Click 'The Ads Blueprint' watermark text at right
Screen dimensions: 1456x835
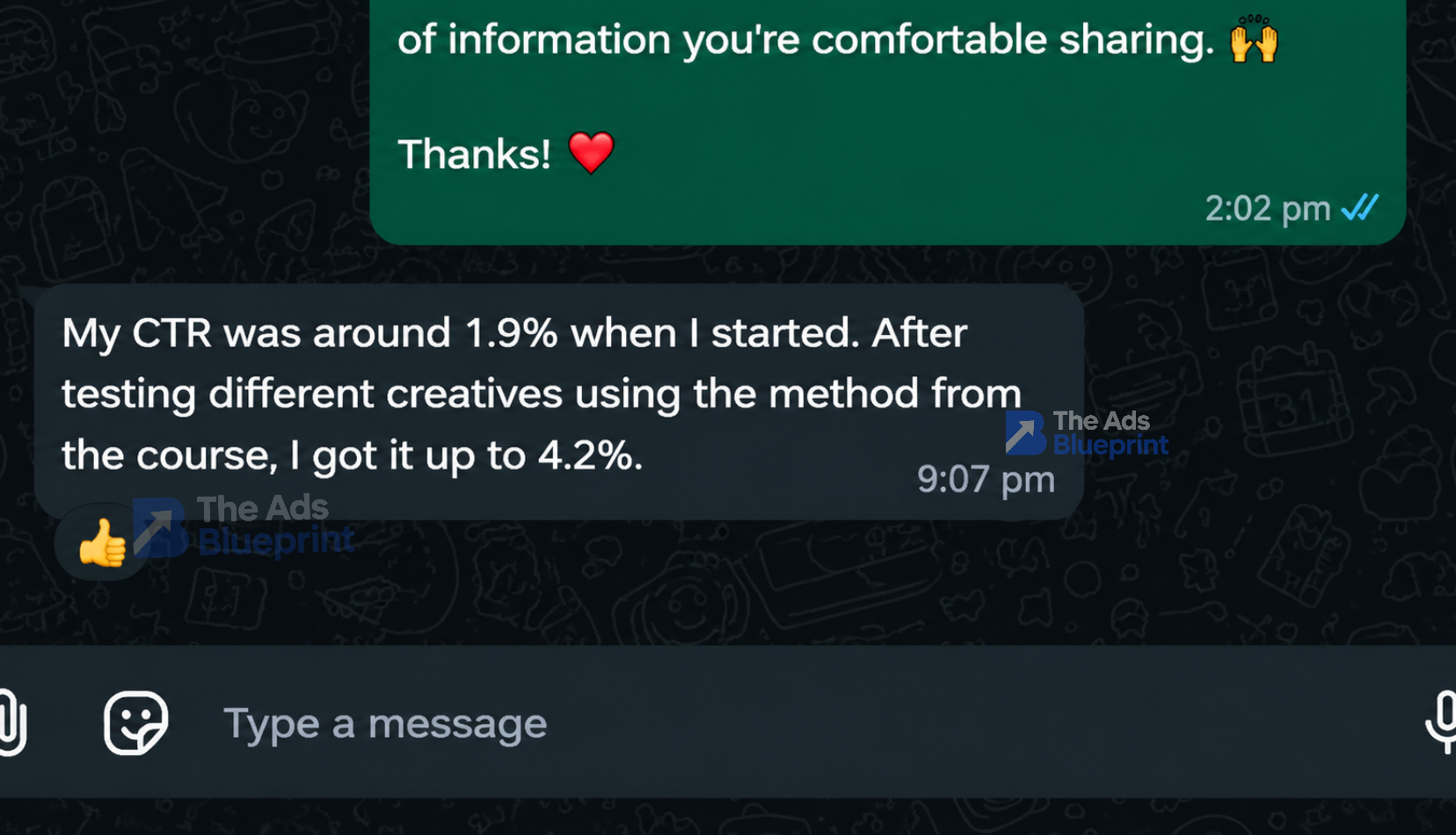point(1110,433)
